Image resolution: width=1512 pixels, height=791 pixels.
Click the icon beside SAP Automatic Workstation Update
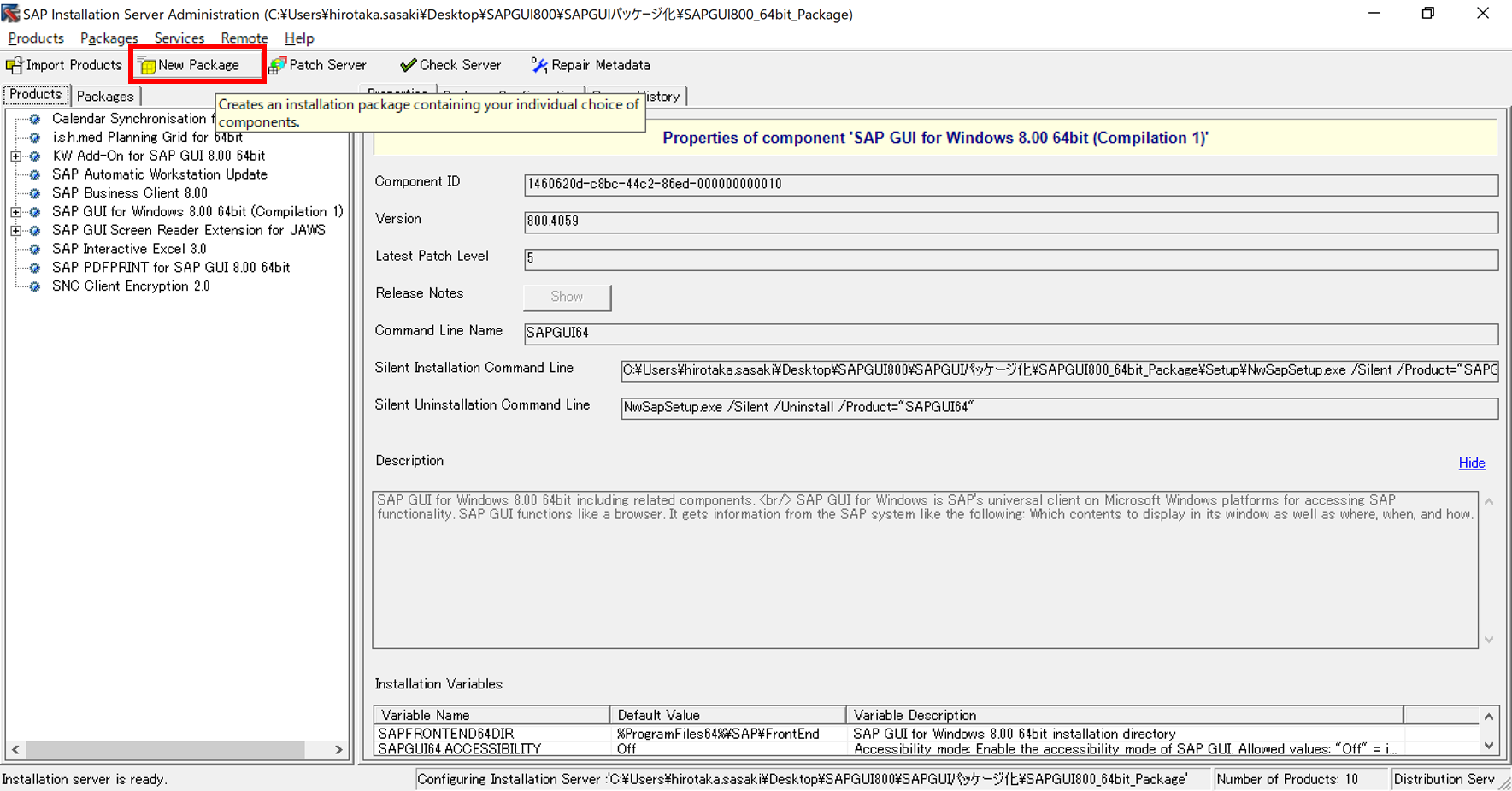pyautogui.click(x=35, y=174)
